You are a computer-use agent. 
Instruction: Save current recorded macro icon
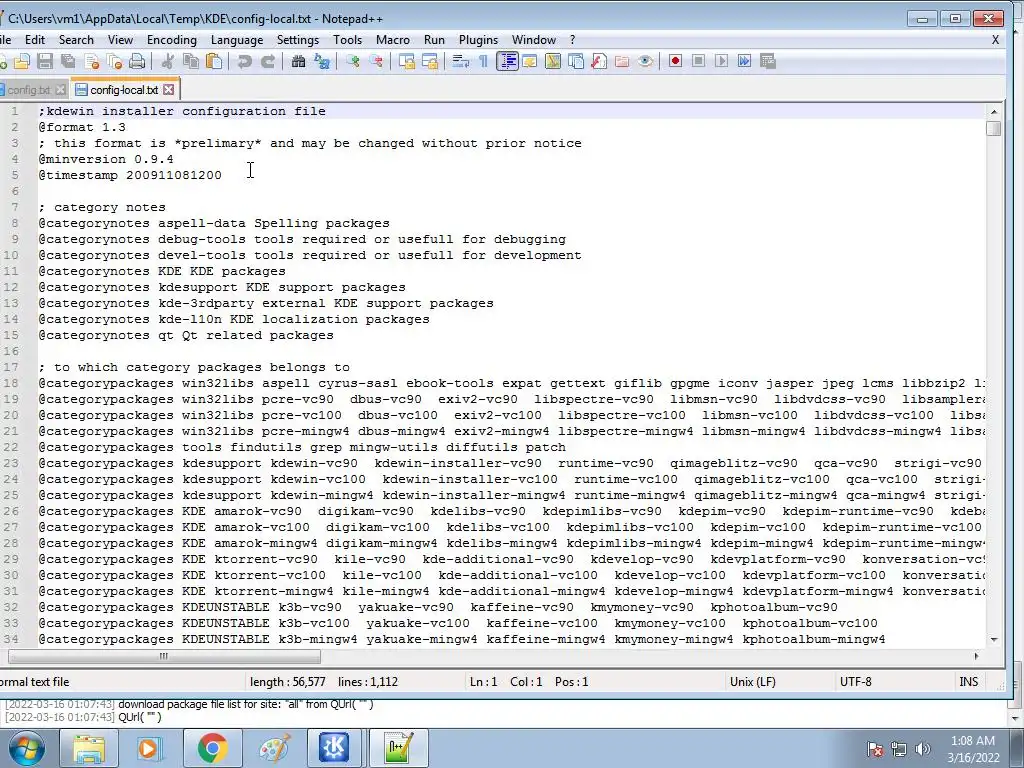point(768,61)
